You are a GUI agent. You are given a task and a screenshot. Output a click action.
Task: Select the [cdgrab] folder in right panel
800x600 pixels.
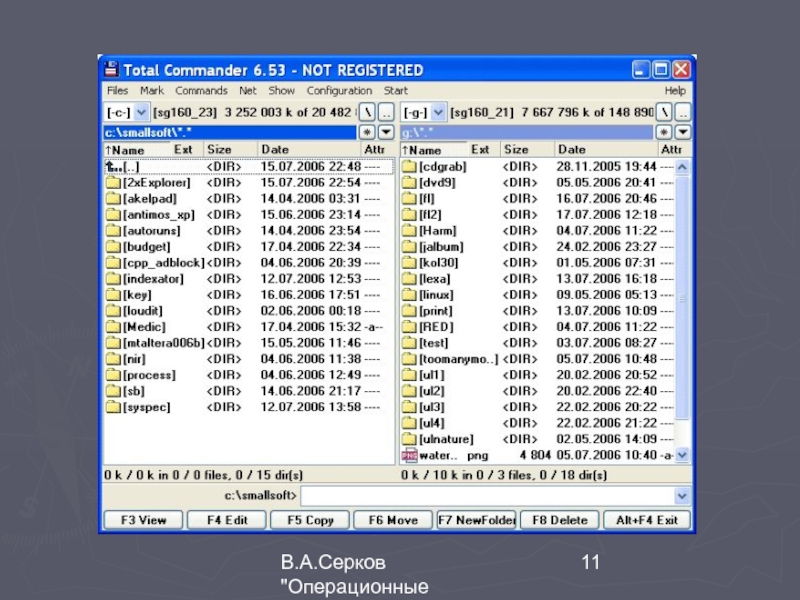coord(442,167)
